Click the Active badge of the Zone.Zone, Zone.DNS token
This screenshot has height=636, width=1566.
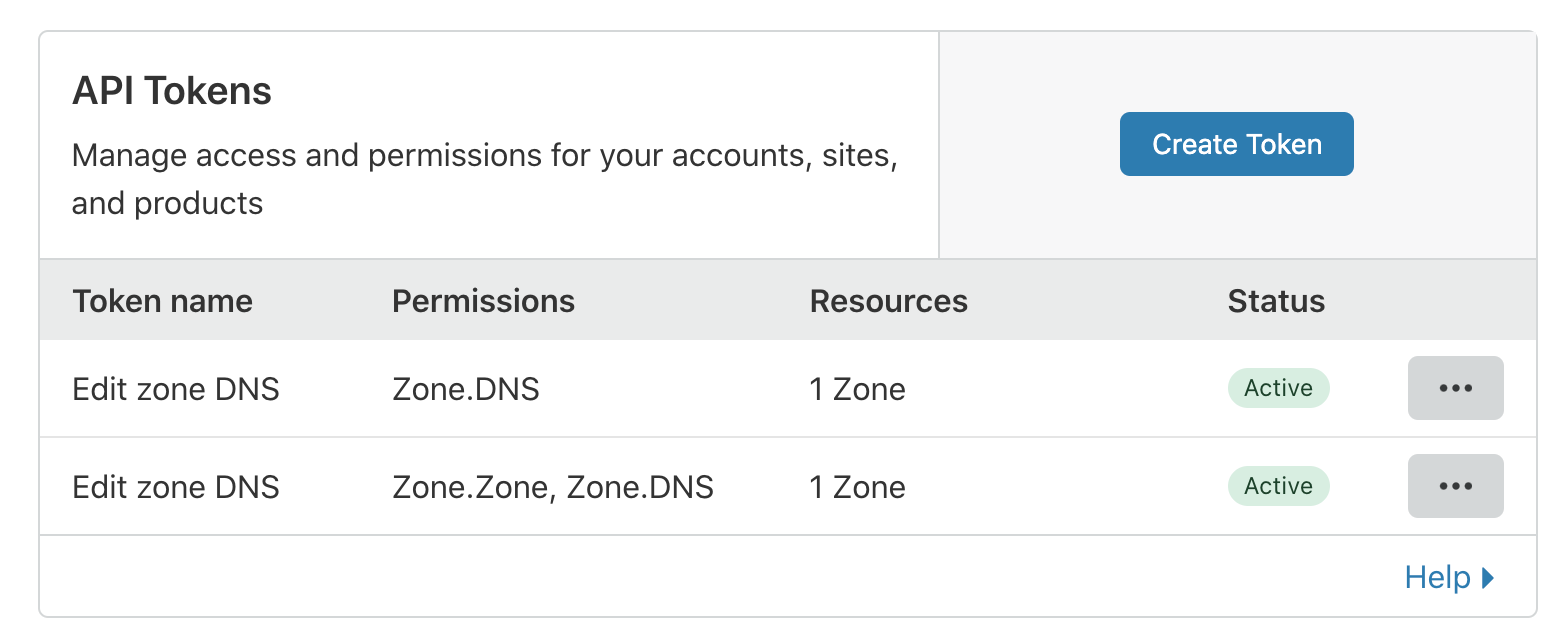[1278, 486]
